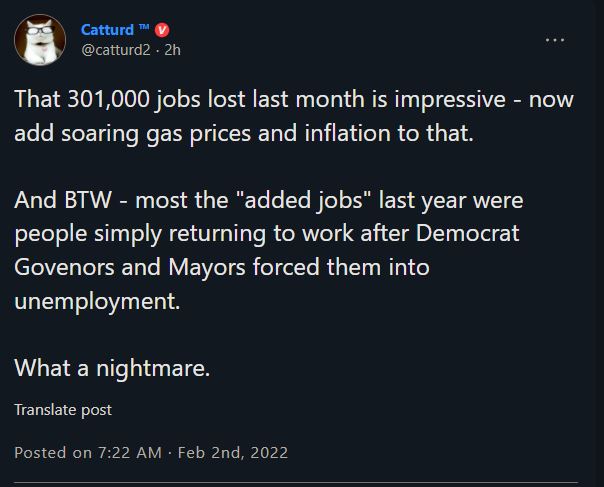Open the @catturd2 handle profile
Screen dimensions: 604x487
click(x=116, y=50)
